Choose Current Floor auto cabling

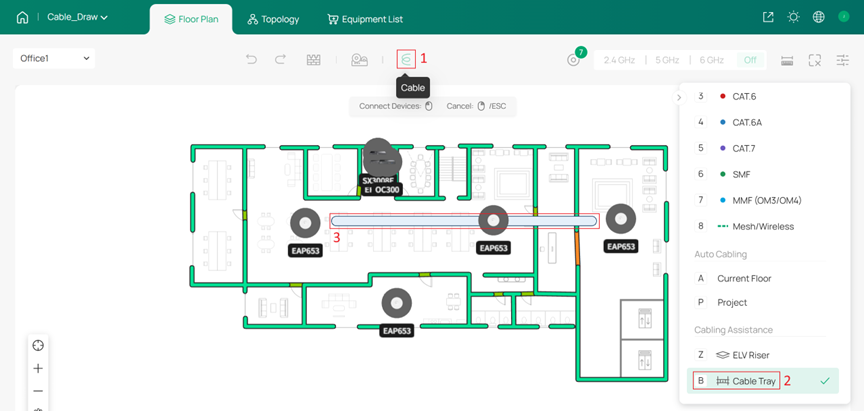[744, 278]
